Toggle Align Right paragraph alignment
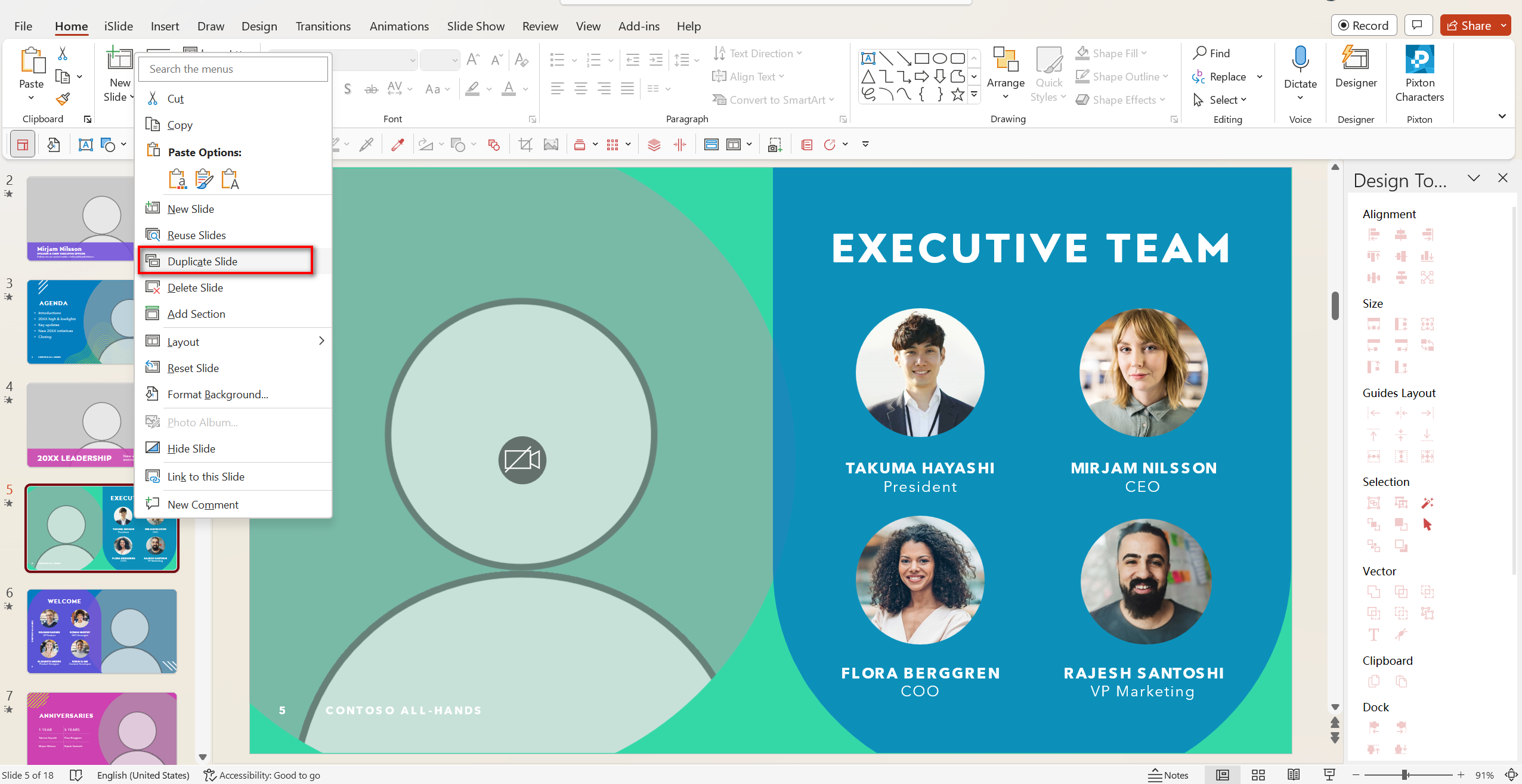Image resolution: width=1522 pixels, height=784 pixels. pos(604,89)
